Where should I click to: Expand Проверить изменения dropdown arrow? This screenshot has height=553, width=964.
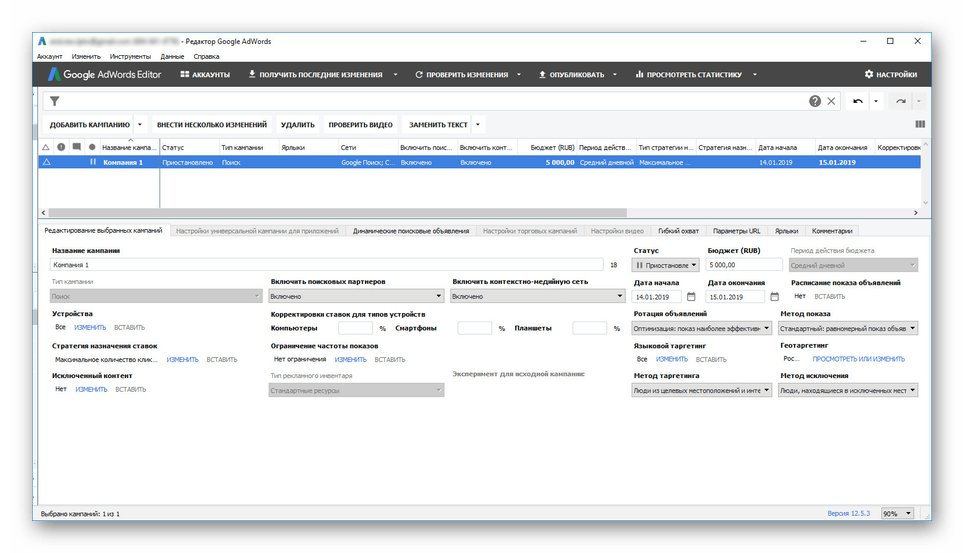[519, 74]
